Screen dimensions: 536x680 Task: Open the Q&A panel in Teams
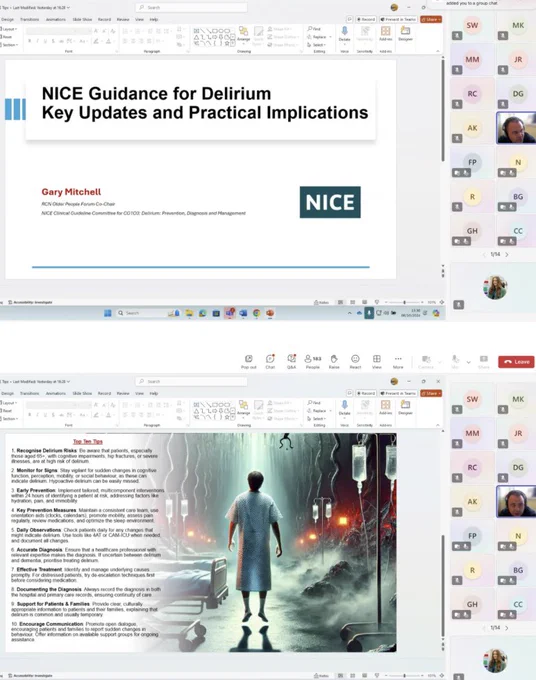[x=291, y=361]
